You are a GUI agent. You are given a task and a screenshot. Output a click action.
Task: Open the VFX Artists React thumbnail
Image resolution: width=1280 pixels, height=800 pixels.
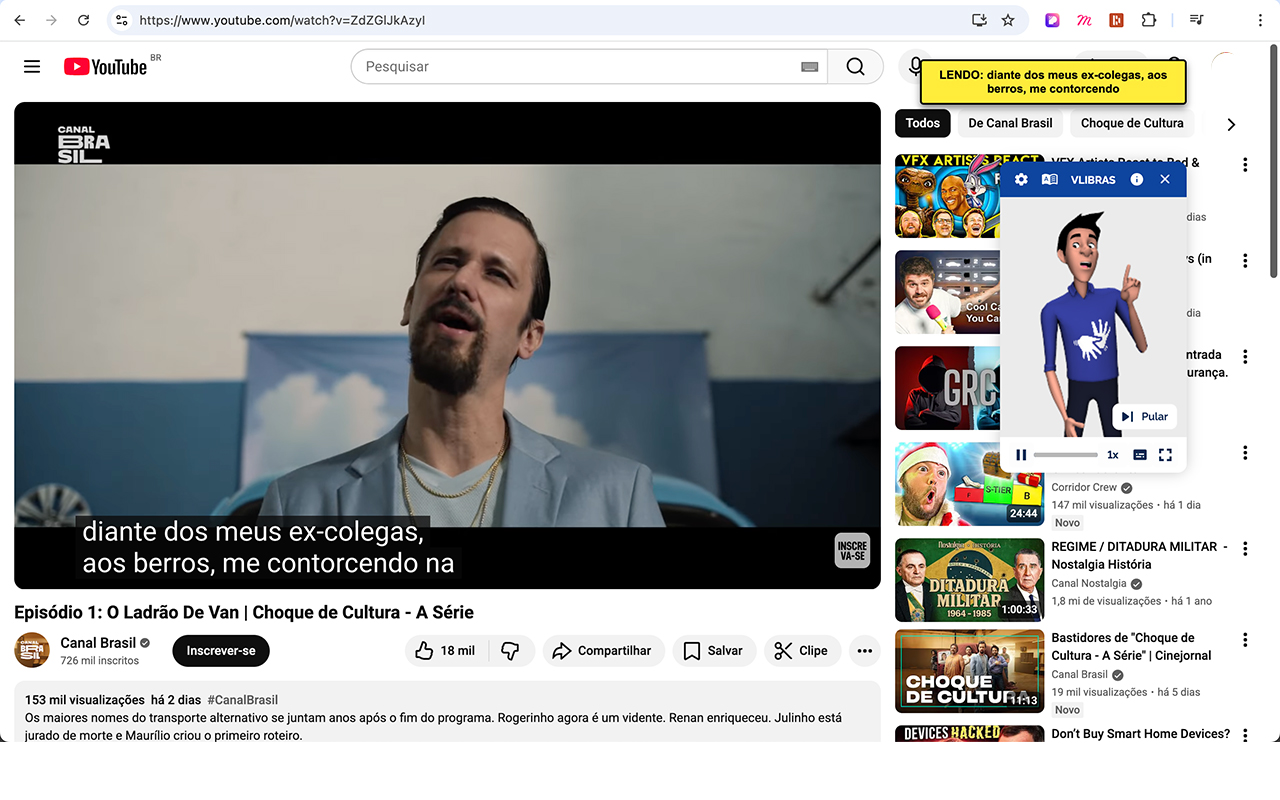point(947,196)
